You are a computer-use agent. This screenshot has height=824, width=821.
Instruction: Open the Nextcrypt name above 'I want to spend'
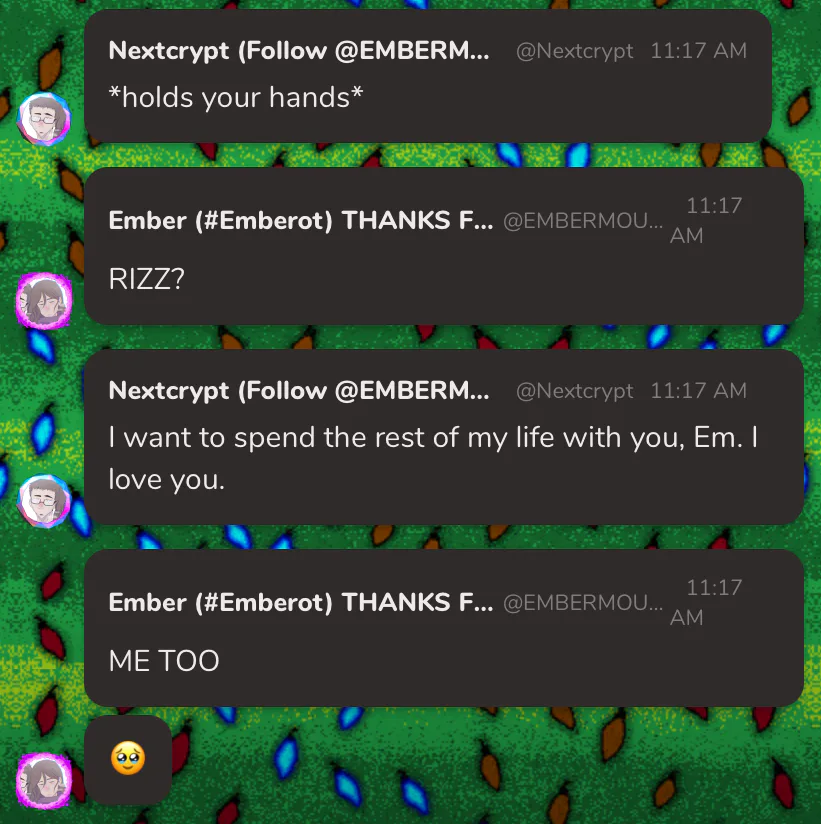coord(299,390)
